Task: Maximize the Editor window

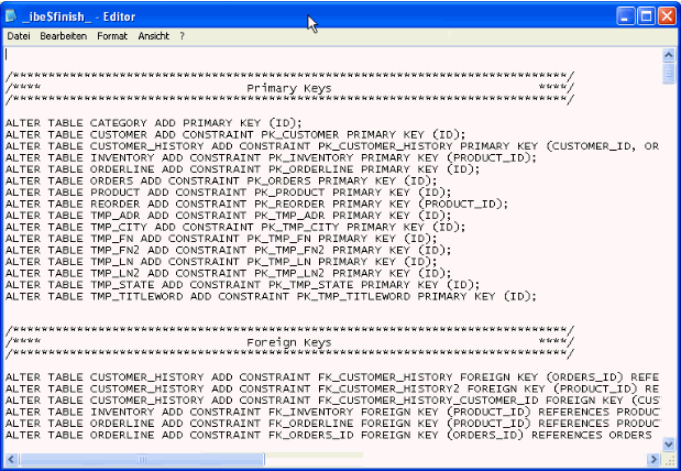Action: point(646,16)
